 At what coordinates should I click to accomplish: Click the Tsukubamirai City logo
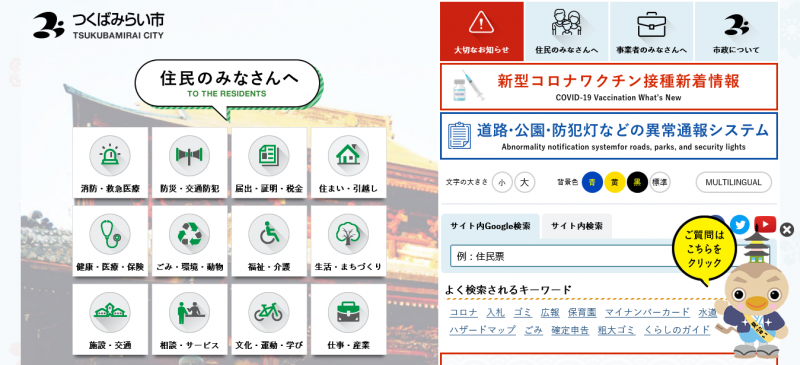click(99, 26)
